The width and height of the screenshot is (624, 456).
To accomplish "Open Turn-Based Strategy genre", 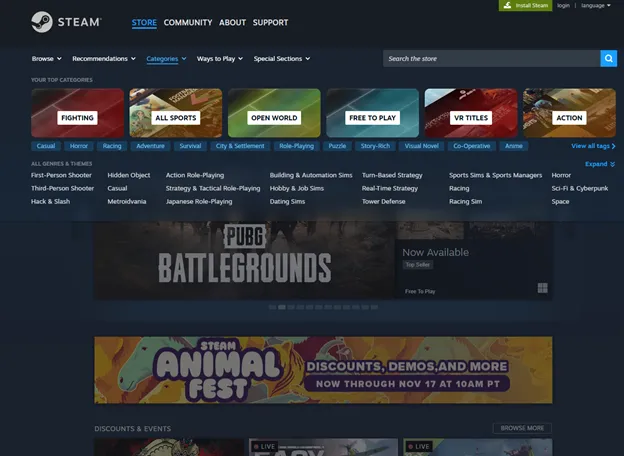I will click(x=392, y=175).
